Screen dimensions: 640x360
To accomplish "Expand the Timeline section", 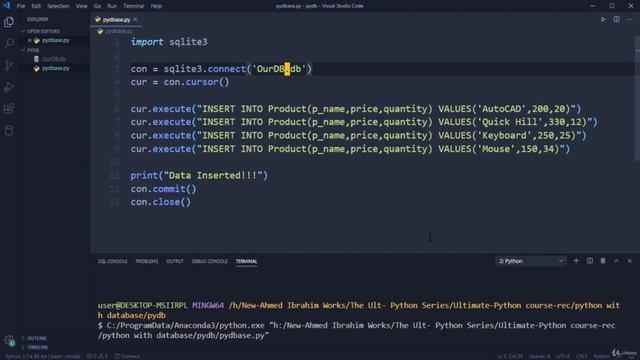I will click(x=35, y=347).
